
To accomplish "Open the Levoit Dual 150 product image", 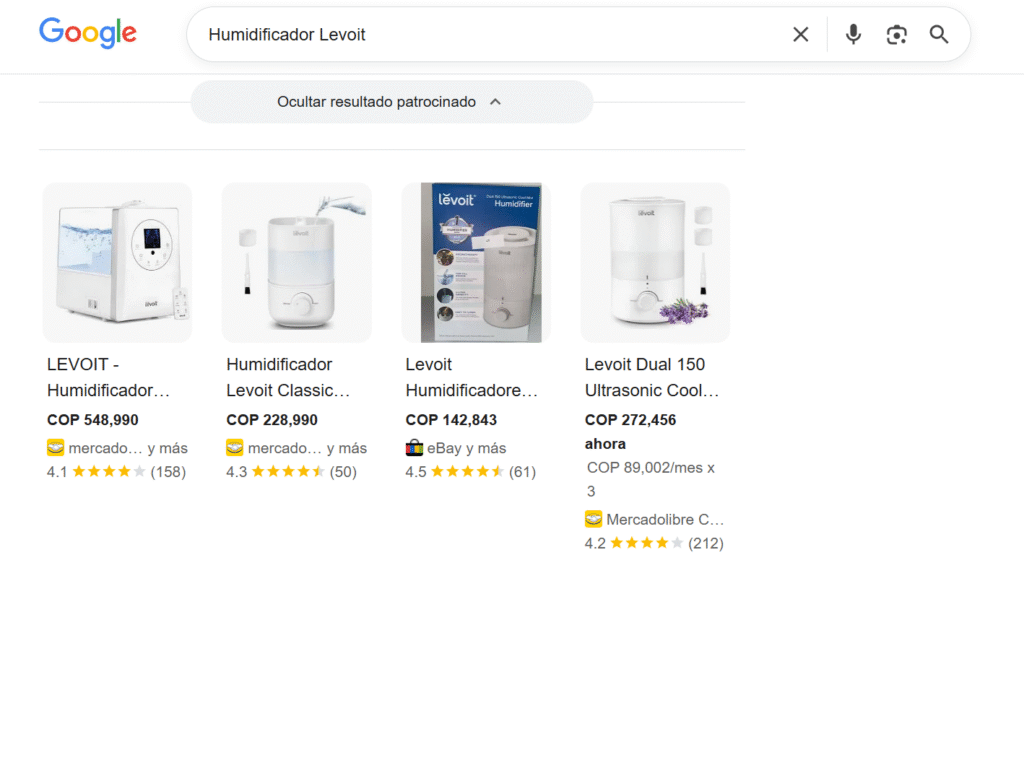I will pos(655,262).
